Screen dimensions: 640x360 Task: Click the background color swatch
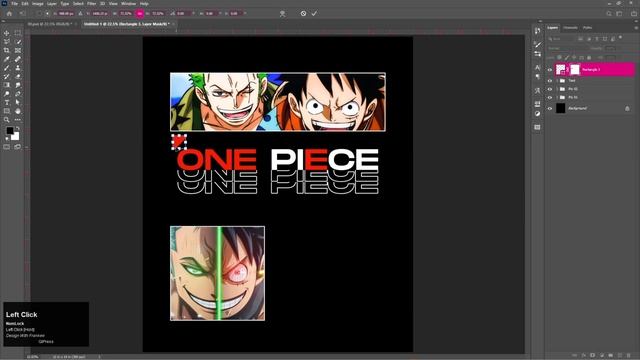[x=16, y=137]
